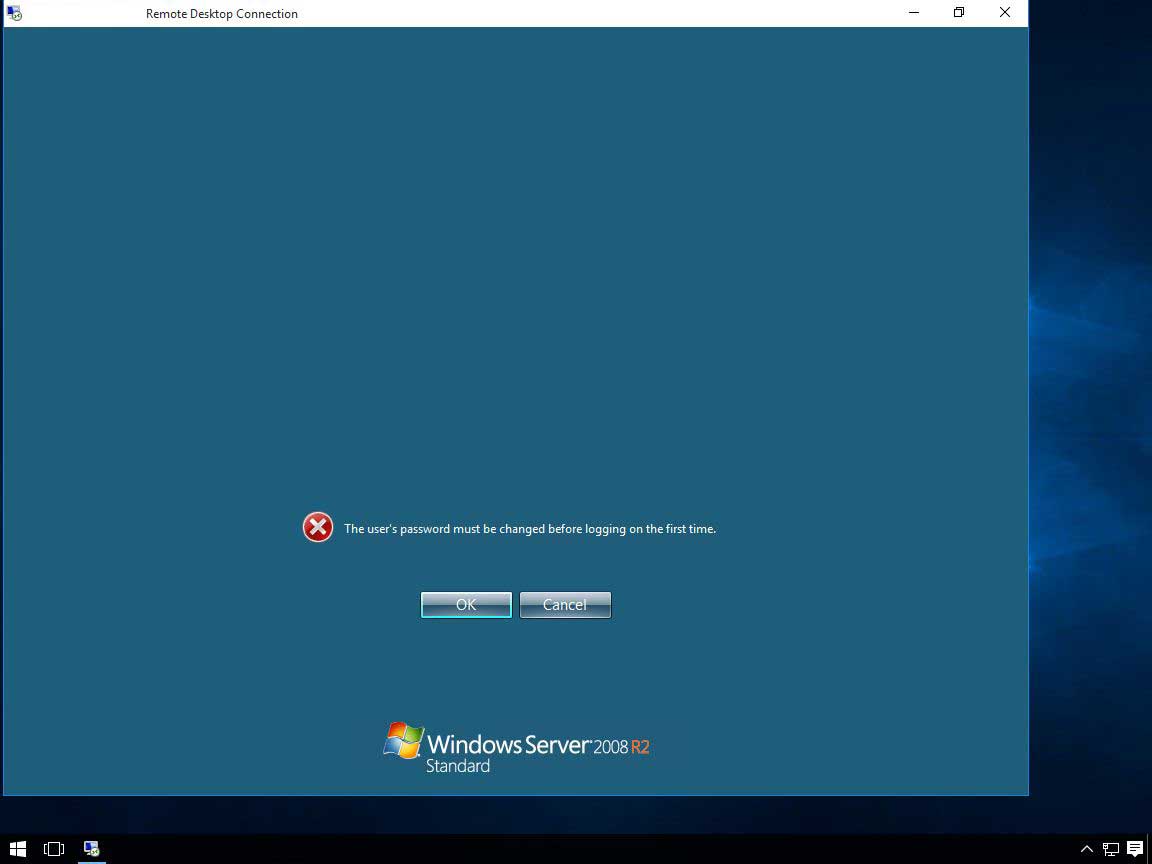Viewport: 1152px width, 864px height.
Task: Open the Action Center notifications icon
Action: 1135,849
